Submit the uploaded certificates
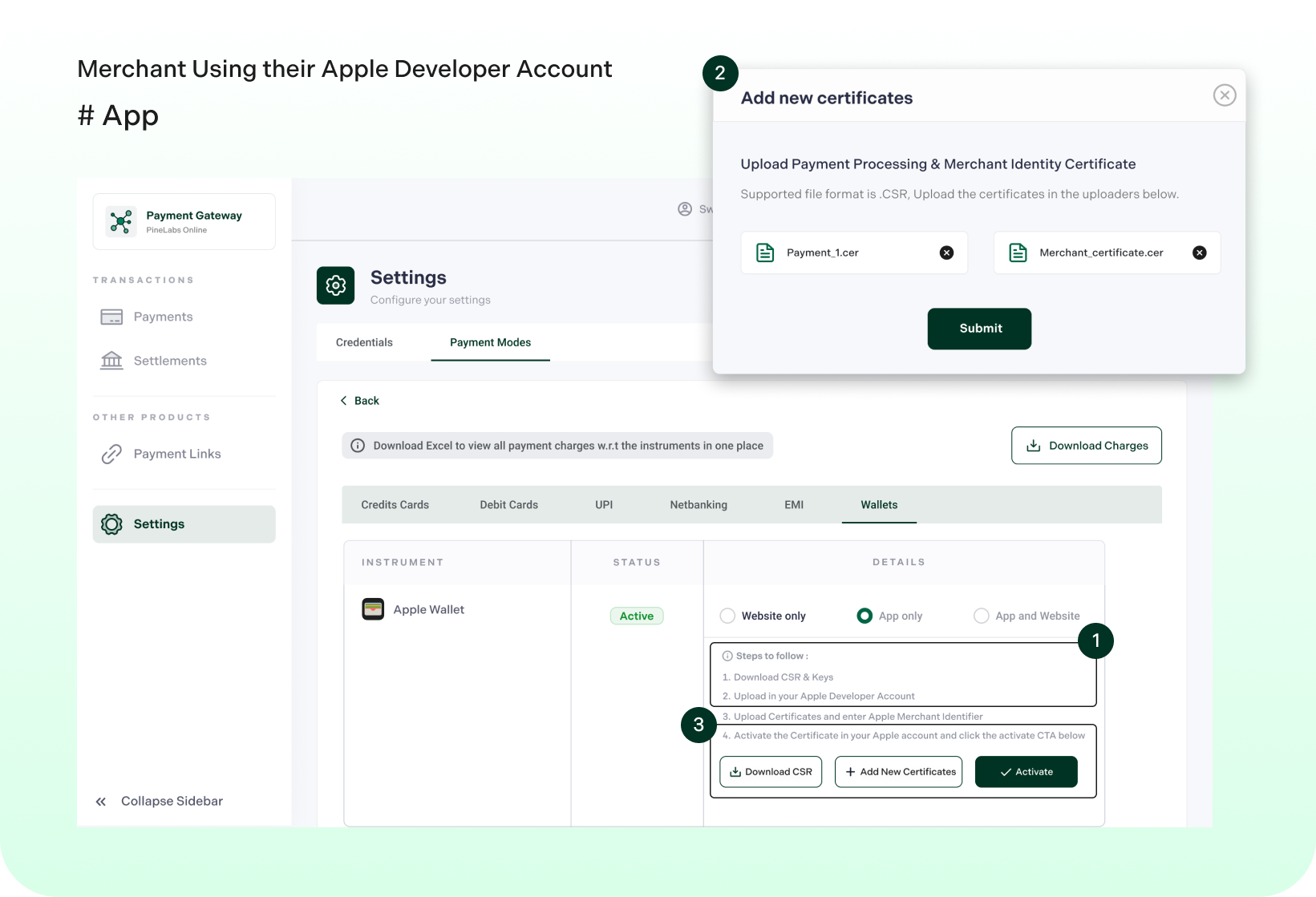The width and height of the screenshot is (1316, 897). 979,329
